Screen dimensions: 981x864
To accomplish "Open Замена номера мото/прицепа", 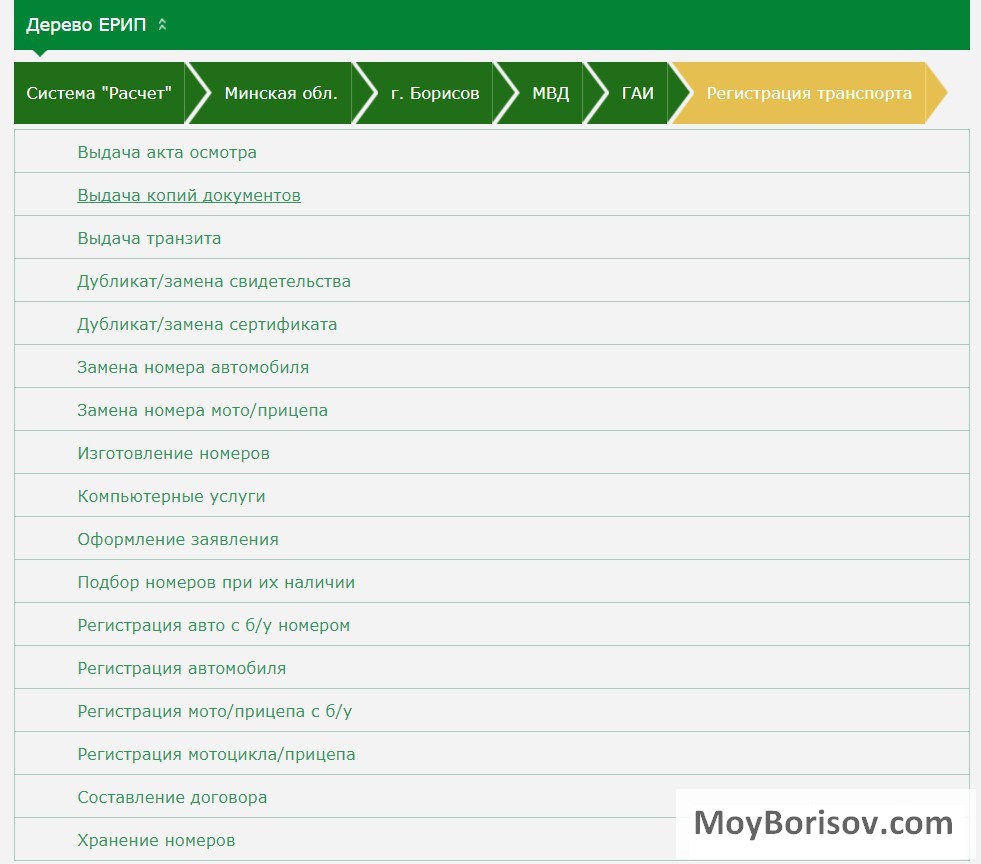I will coord(203,410).
